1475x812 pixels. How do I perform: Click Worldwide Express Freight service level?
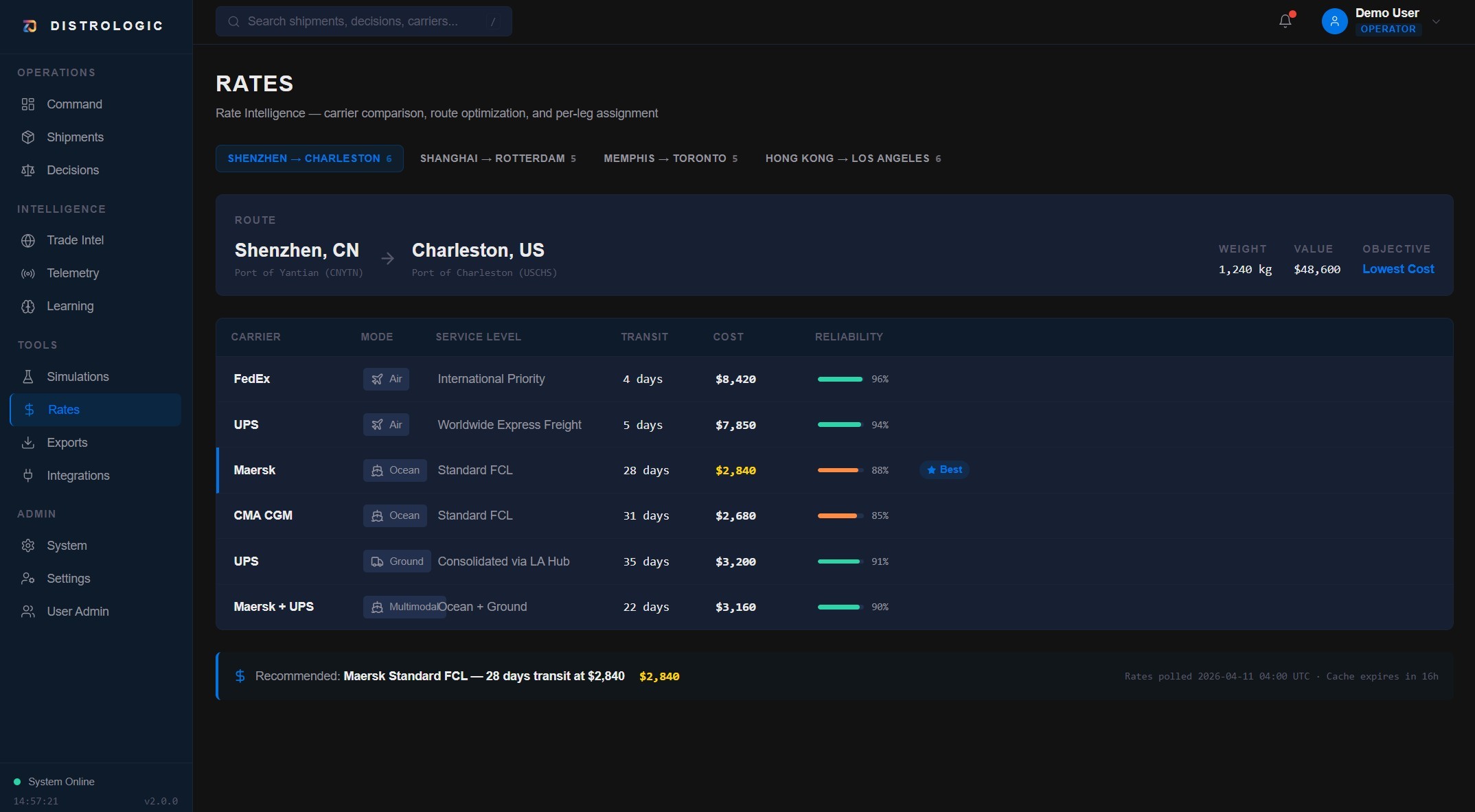pyautogui.click(x=510, y=425)
